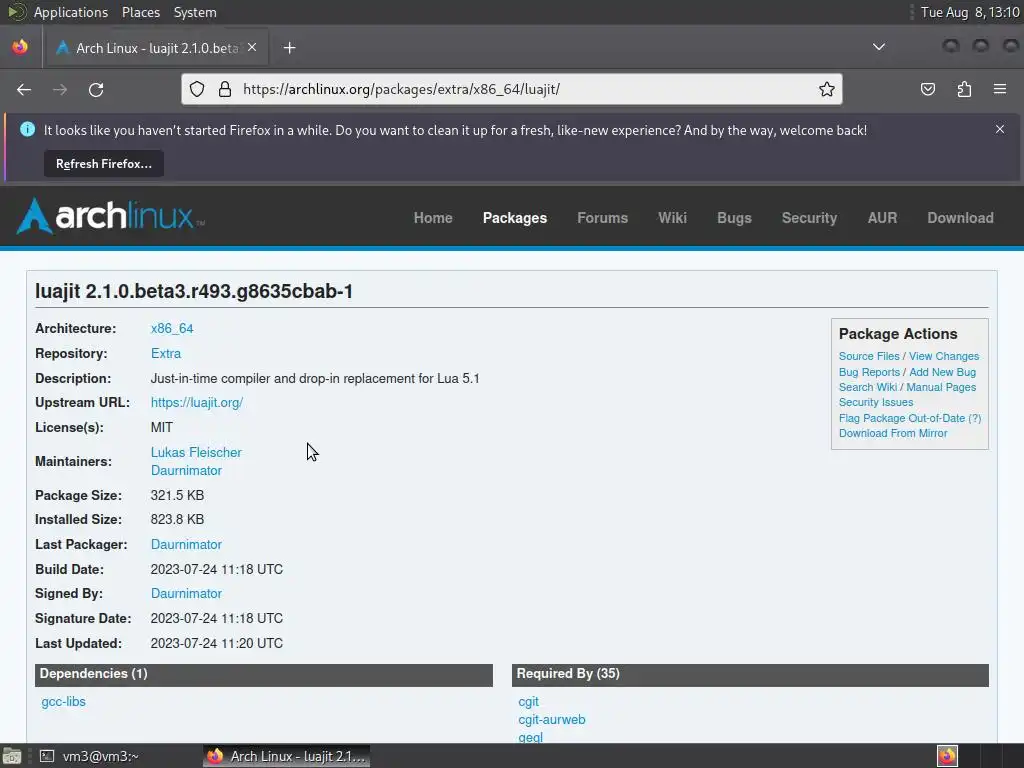
Task: Click the Arch Linux logo
Action: (x=110, y=216)
